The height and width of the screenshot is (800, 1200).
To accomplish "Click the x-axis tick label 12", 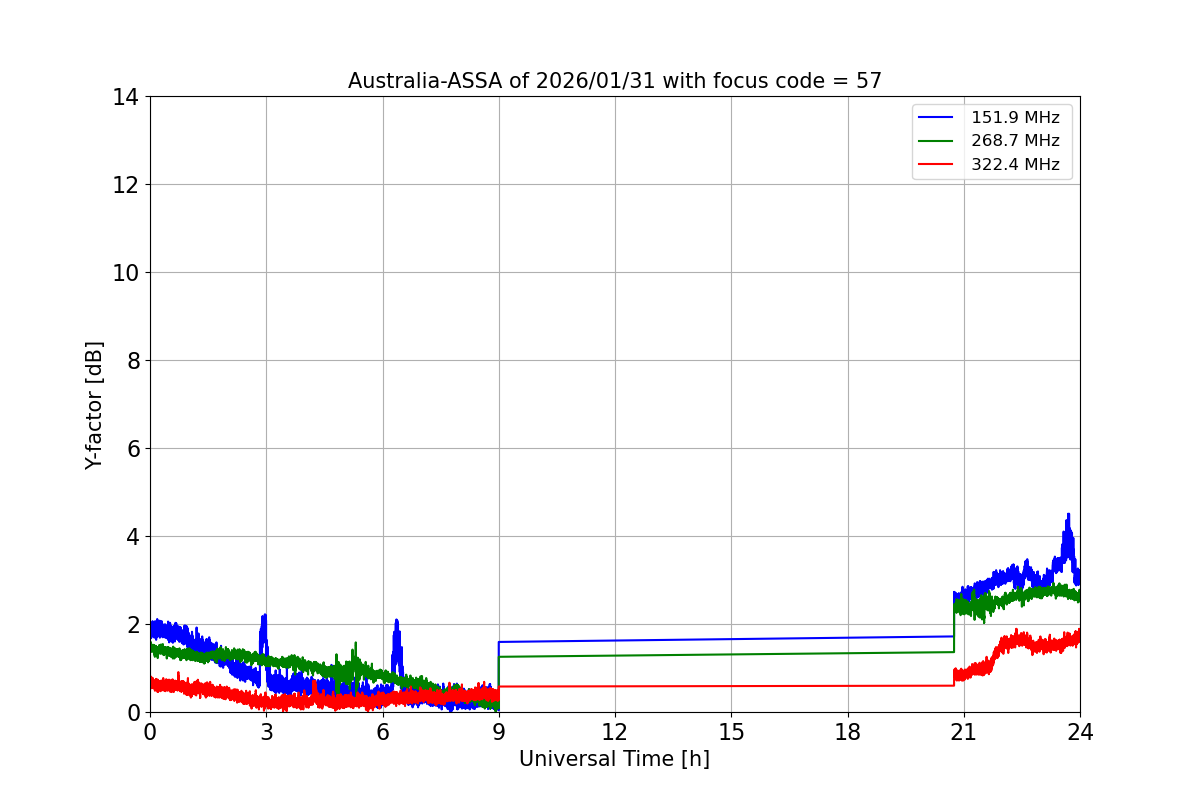I will coord(615,732).
